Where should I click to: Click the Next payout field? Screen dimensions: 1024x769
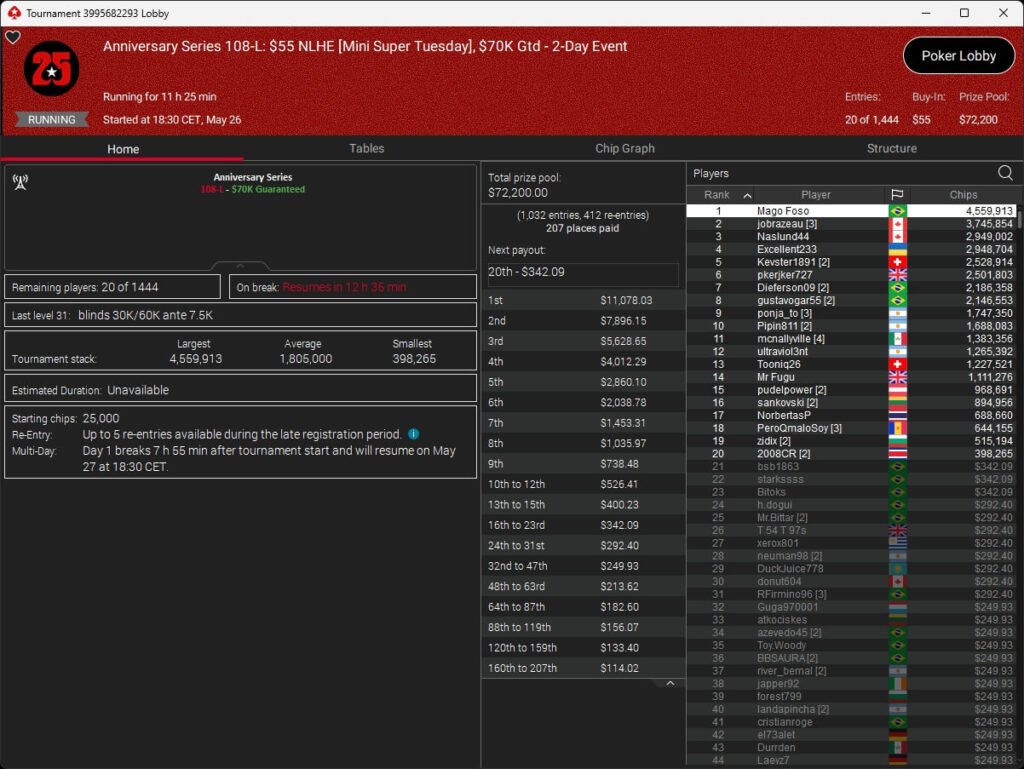(583, 273)
